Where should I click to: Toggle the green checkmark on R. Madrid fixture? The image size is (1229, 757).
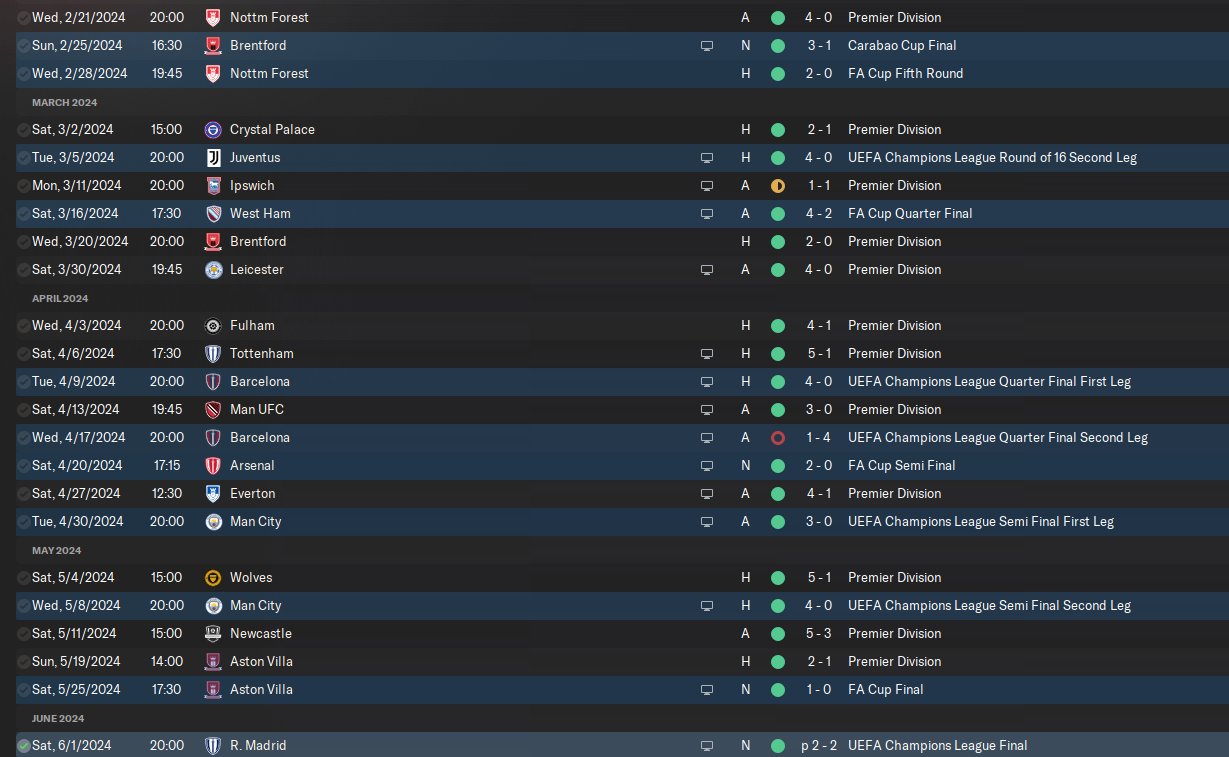[24, 745]
